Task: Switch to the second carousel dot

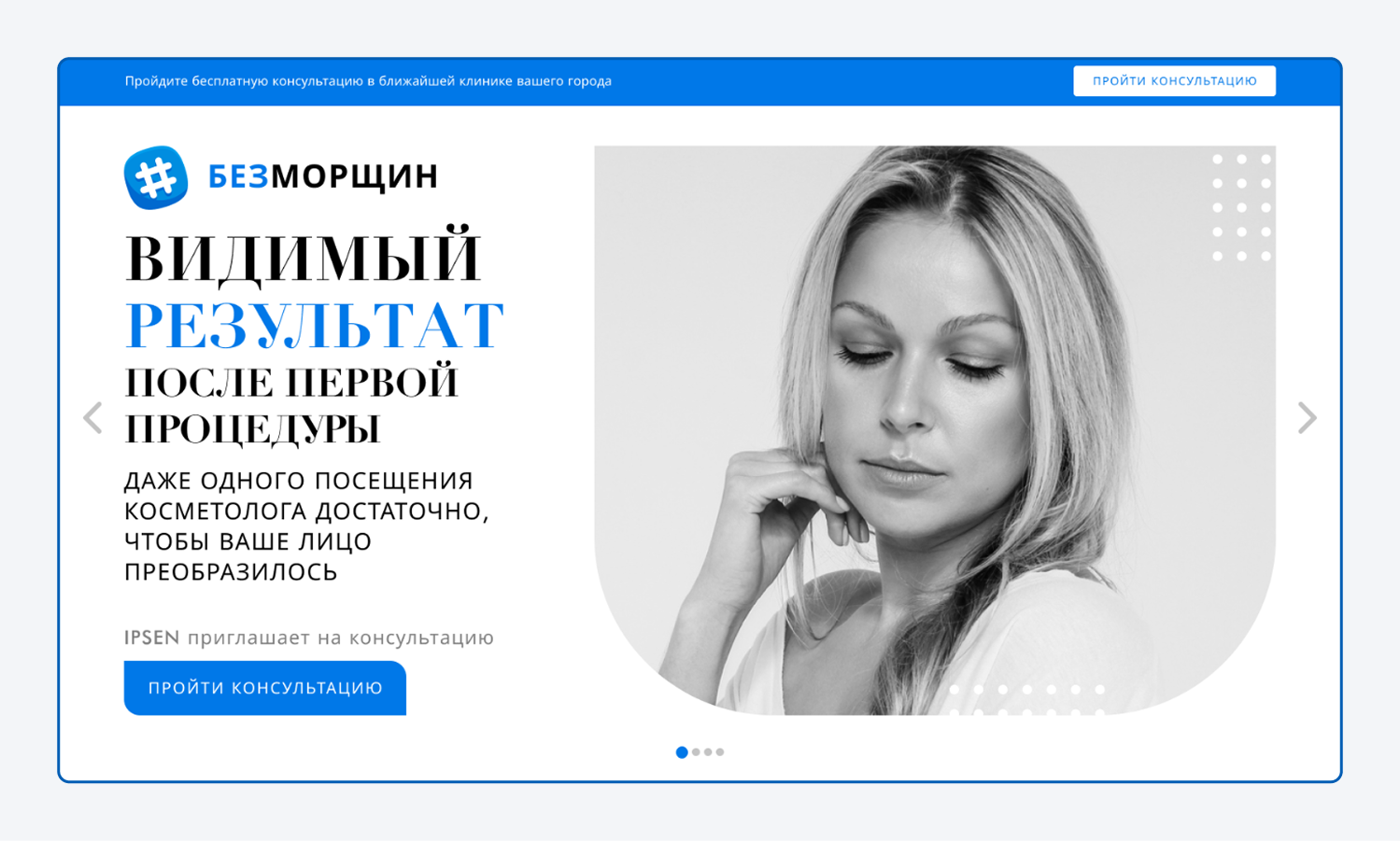Action: point(696,752)
